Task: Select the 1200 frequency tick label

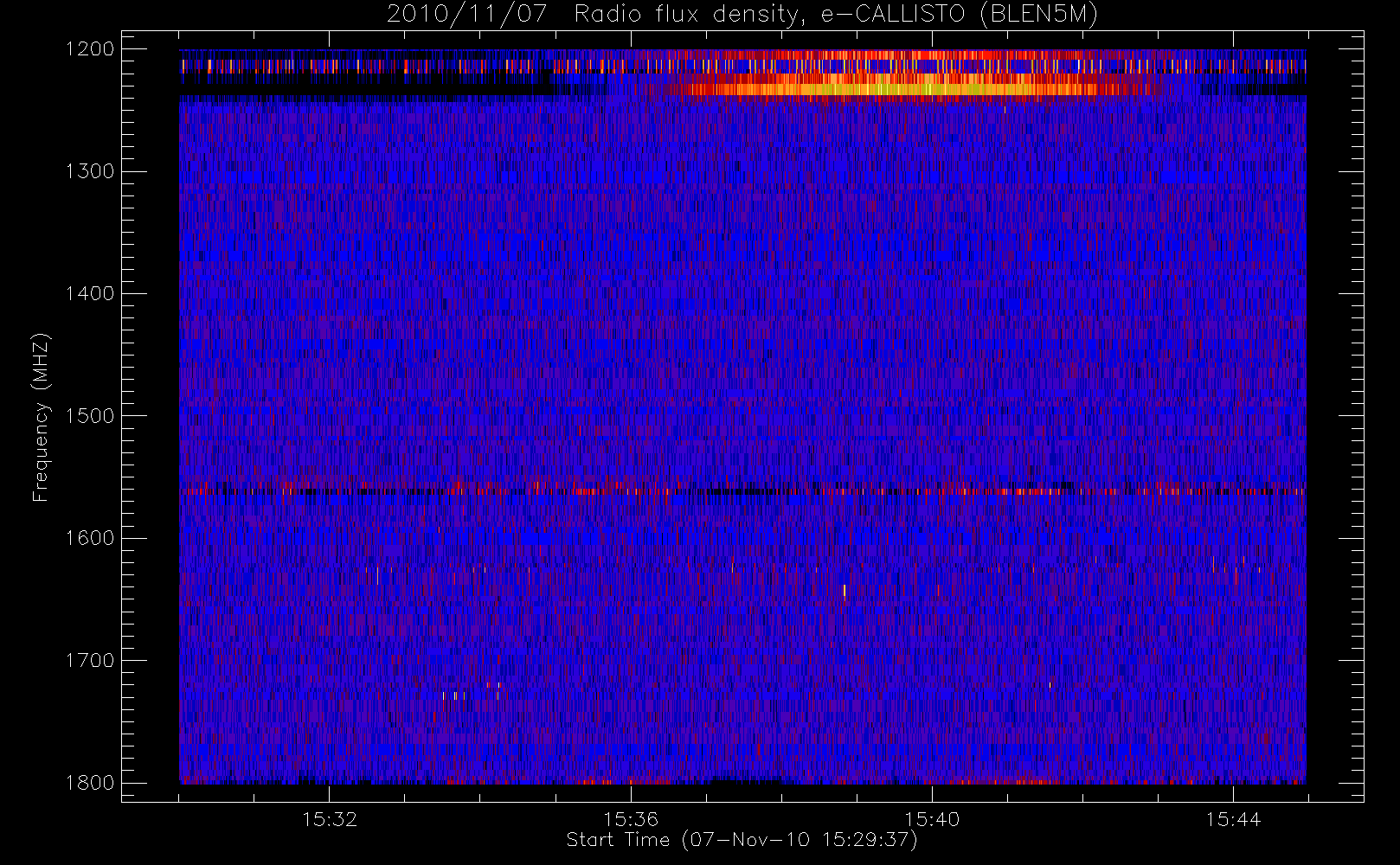Action: pos(90,49)
